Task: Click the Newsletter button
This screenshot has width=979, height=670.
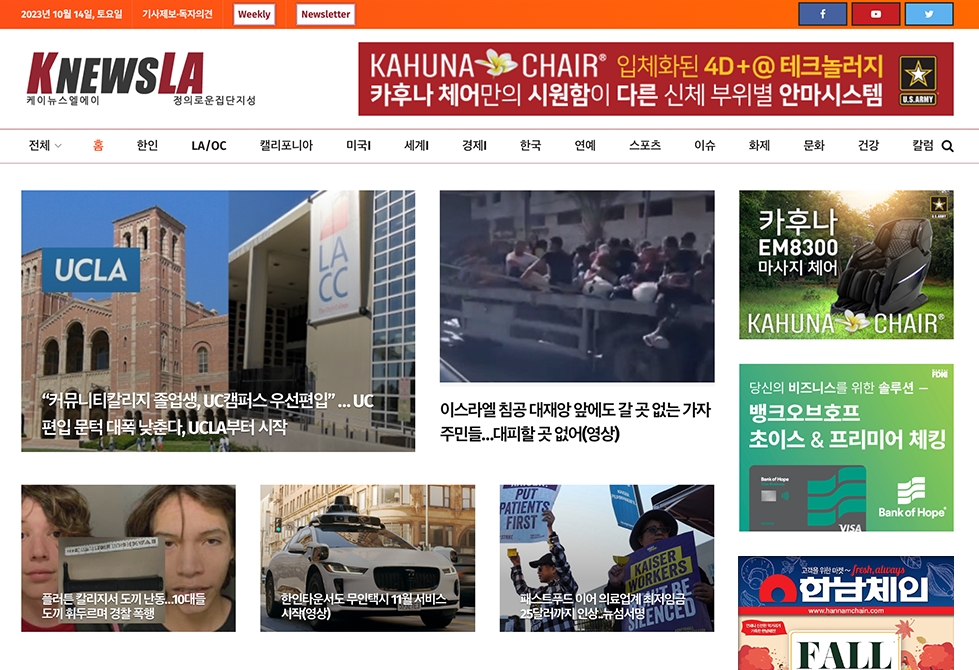Action: point(325,14)
